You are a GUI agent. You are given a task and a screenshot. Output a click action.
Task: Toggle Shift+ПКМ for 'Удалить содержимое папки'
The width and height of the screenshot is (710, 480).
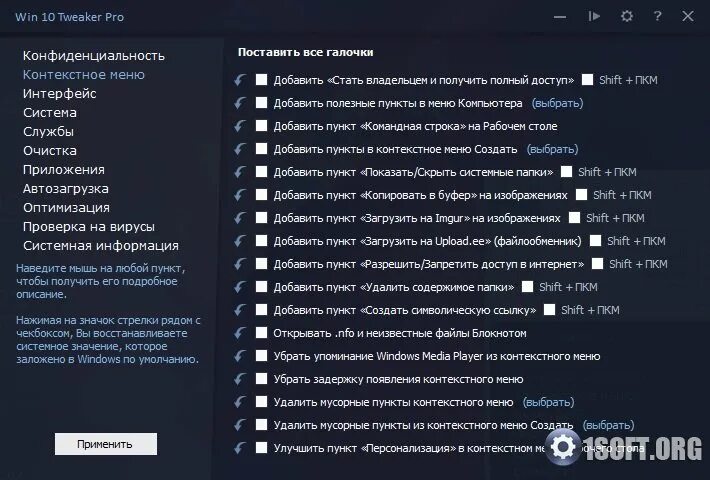(528, 287)
